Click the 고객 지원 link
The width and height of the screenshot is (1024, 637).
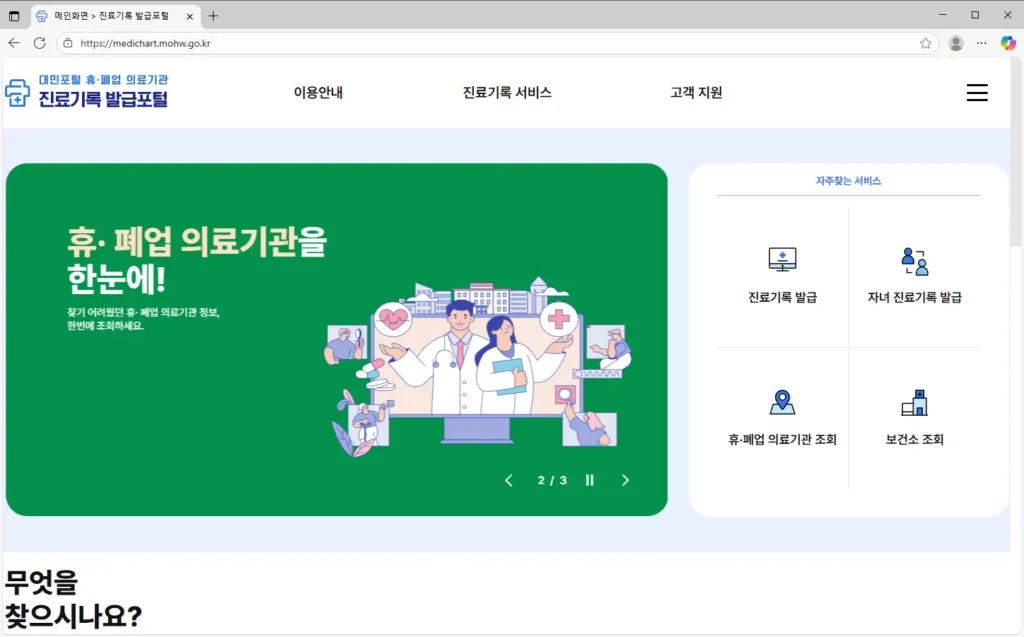click(695, 91)
